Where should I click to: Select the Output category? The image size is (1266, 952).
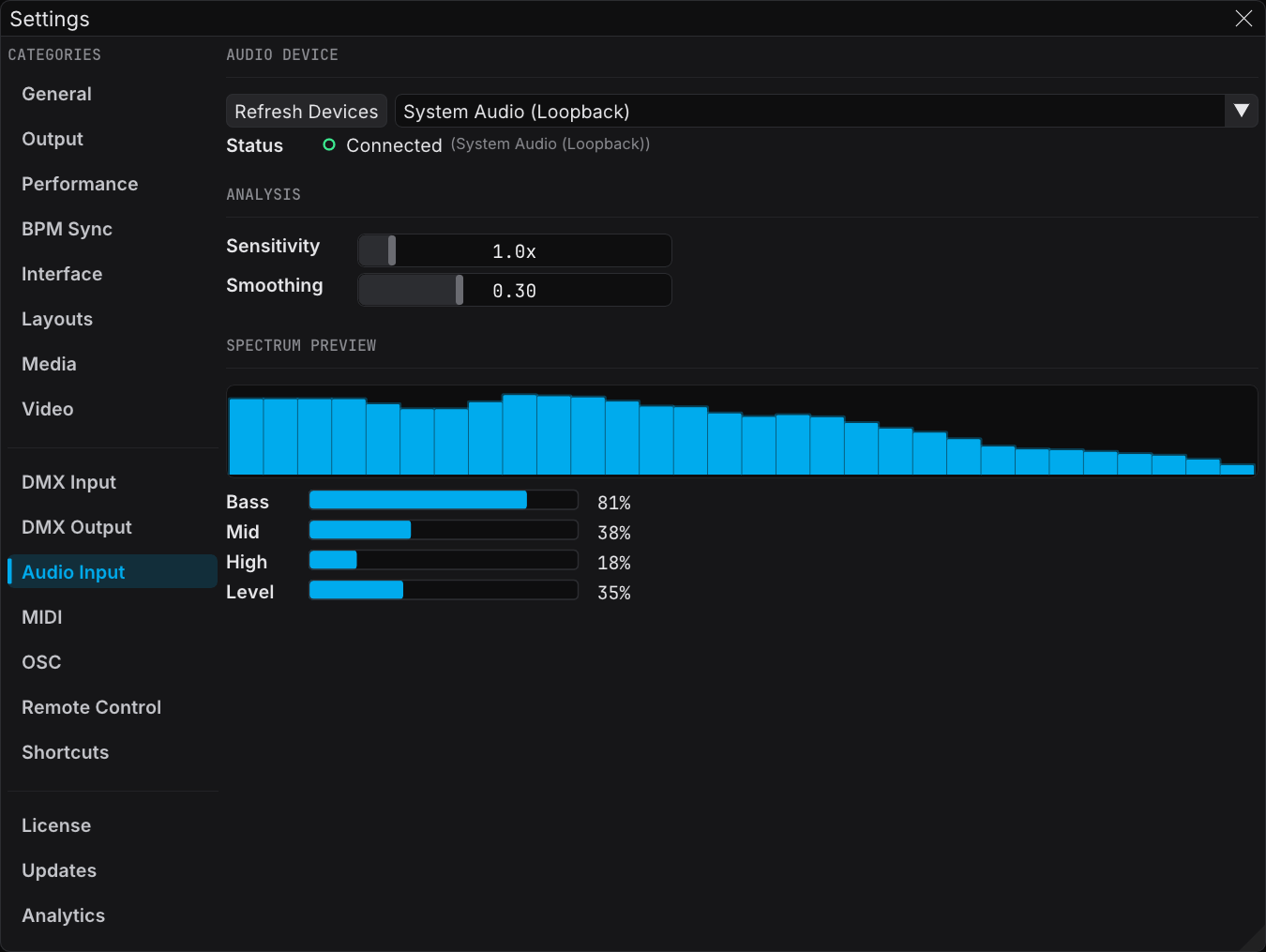pyautogui.click(x=113, y=139)
